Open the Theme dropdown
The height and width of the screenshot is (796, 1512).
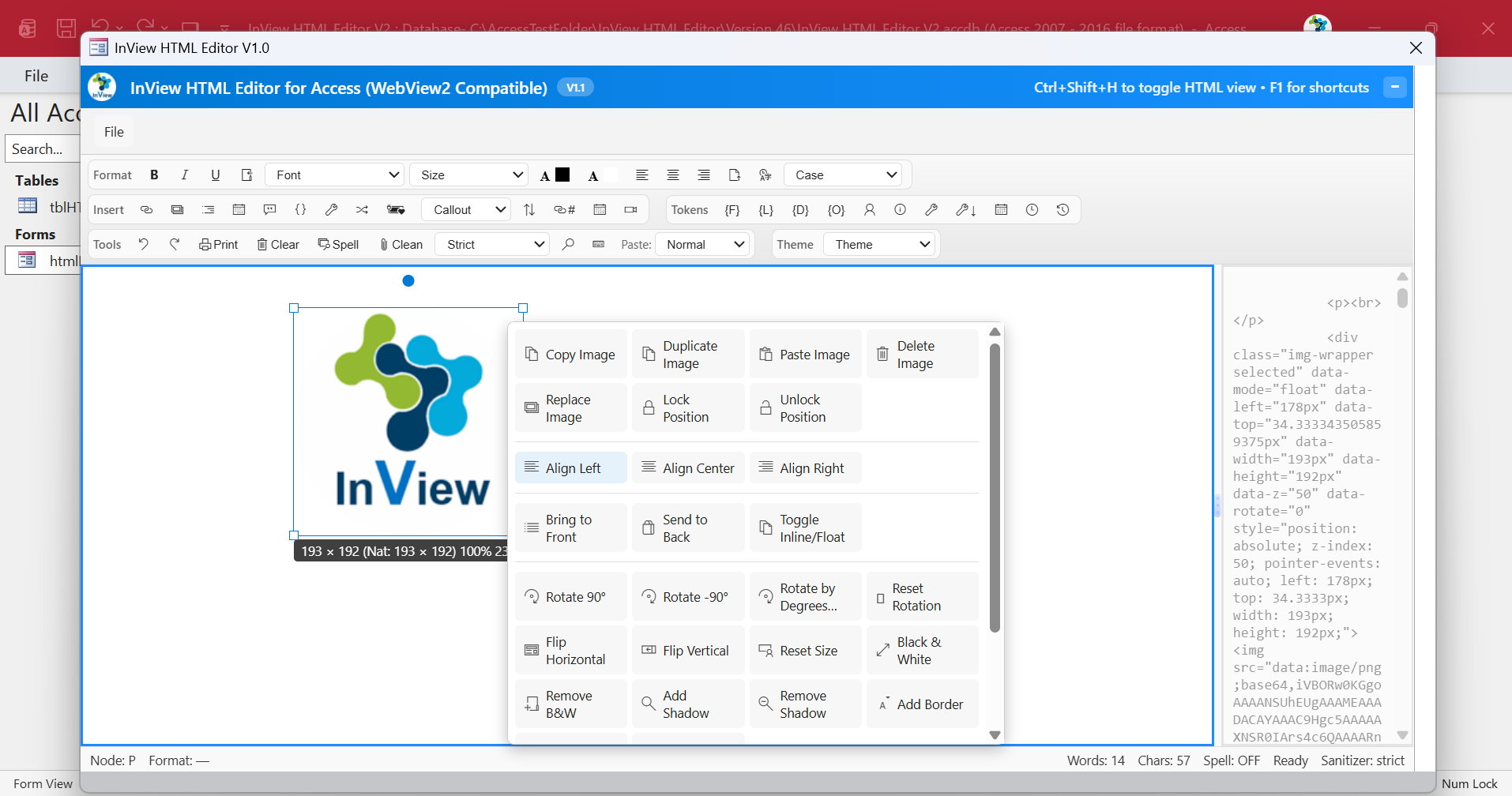coord(878,244)
